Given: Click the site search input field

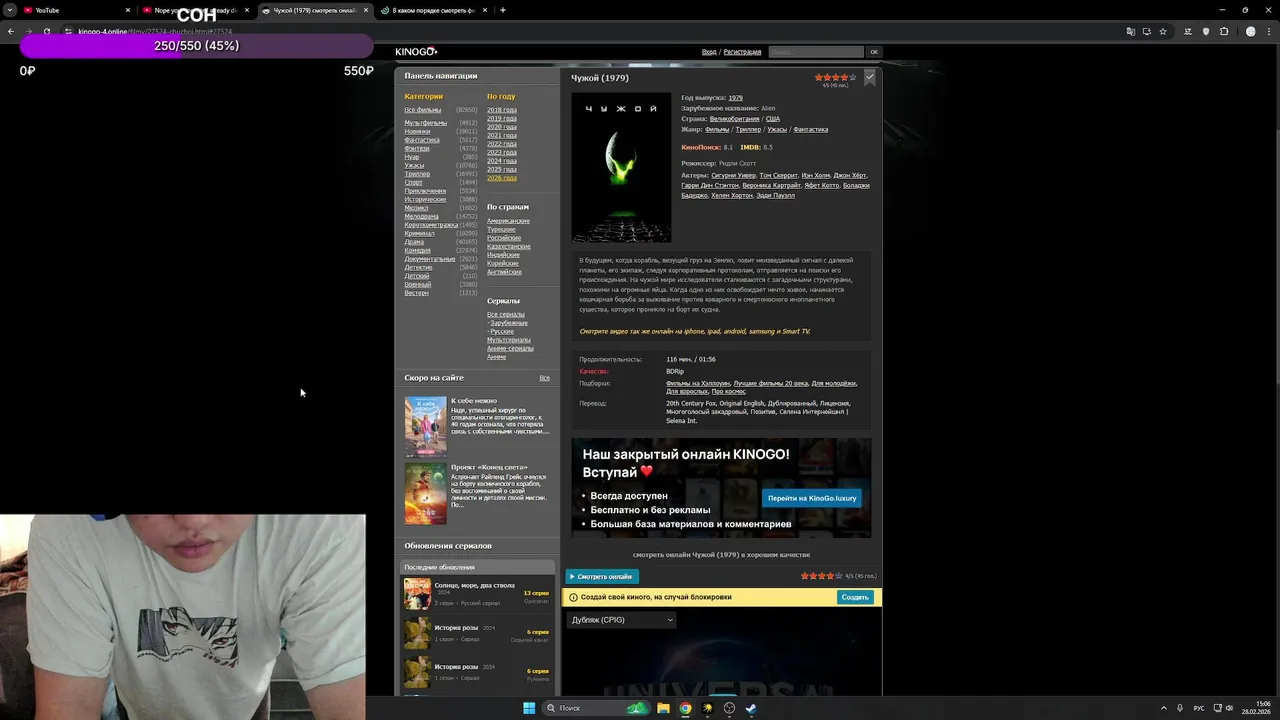Looking at the screenshot, I should [816, 52].
